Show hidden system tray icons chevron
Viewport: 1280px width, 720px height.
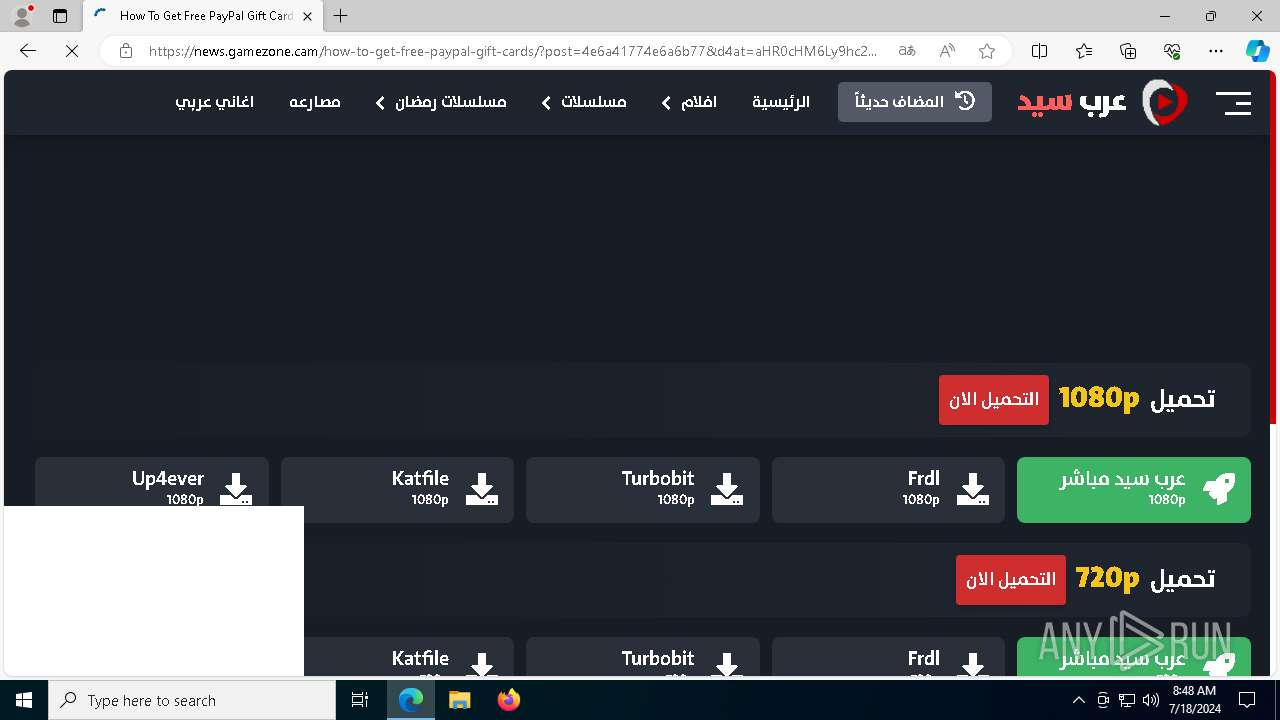[x=1078, y=700]
